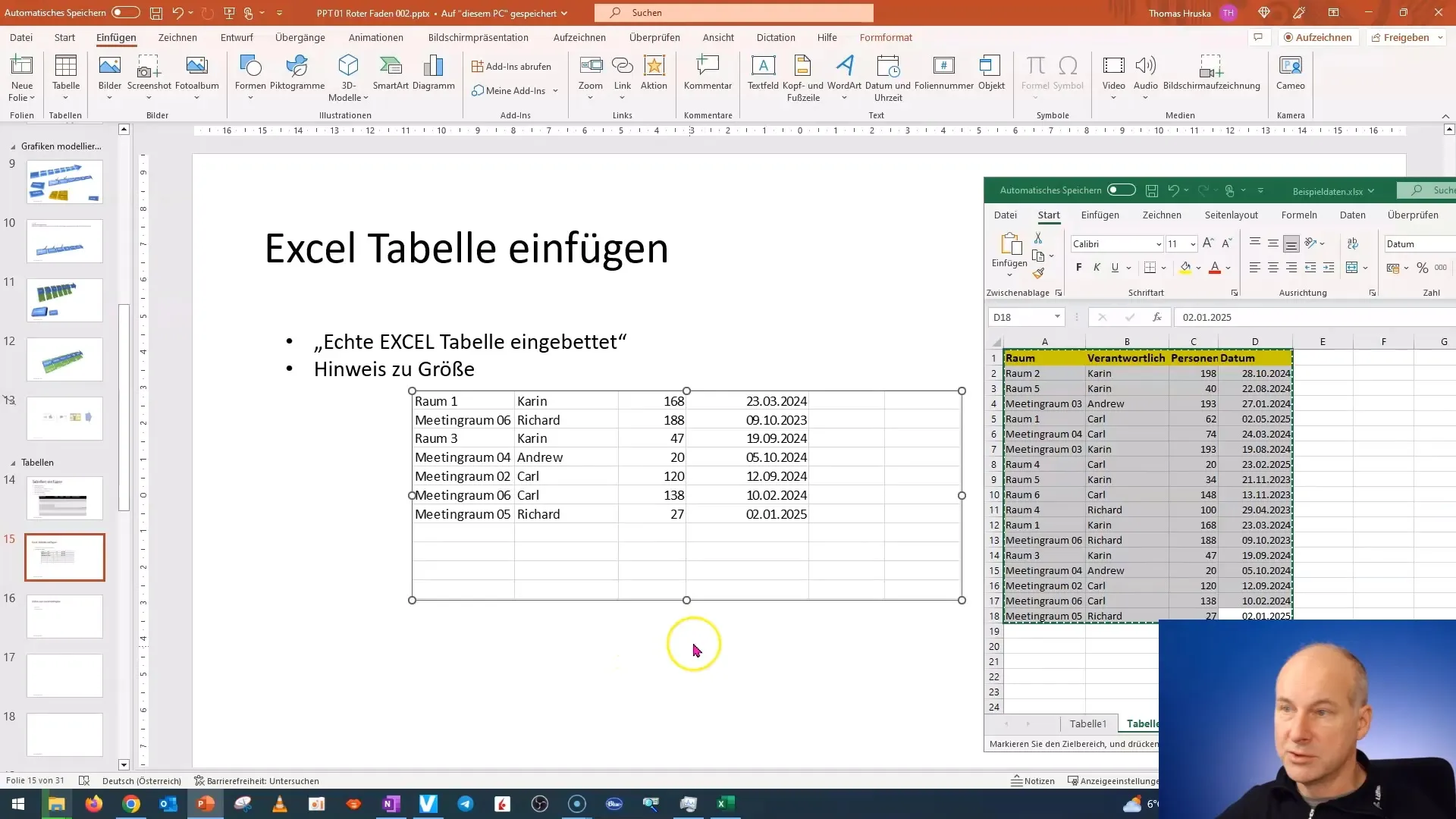The width and height of the screenshot is (1456, 819).
Task: Insert Cameo camera feed
Action: (1291, 74)
